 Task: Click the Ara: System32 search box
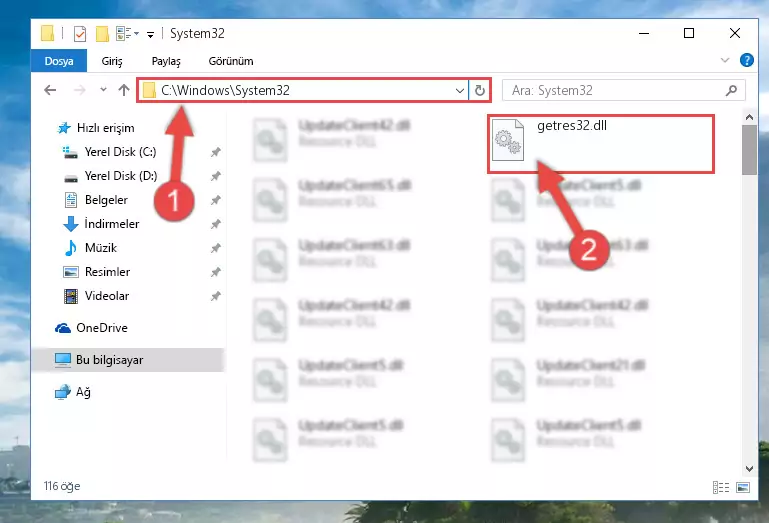pos(624,90)
